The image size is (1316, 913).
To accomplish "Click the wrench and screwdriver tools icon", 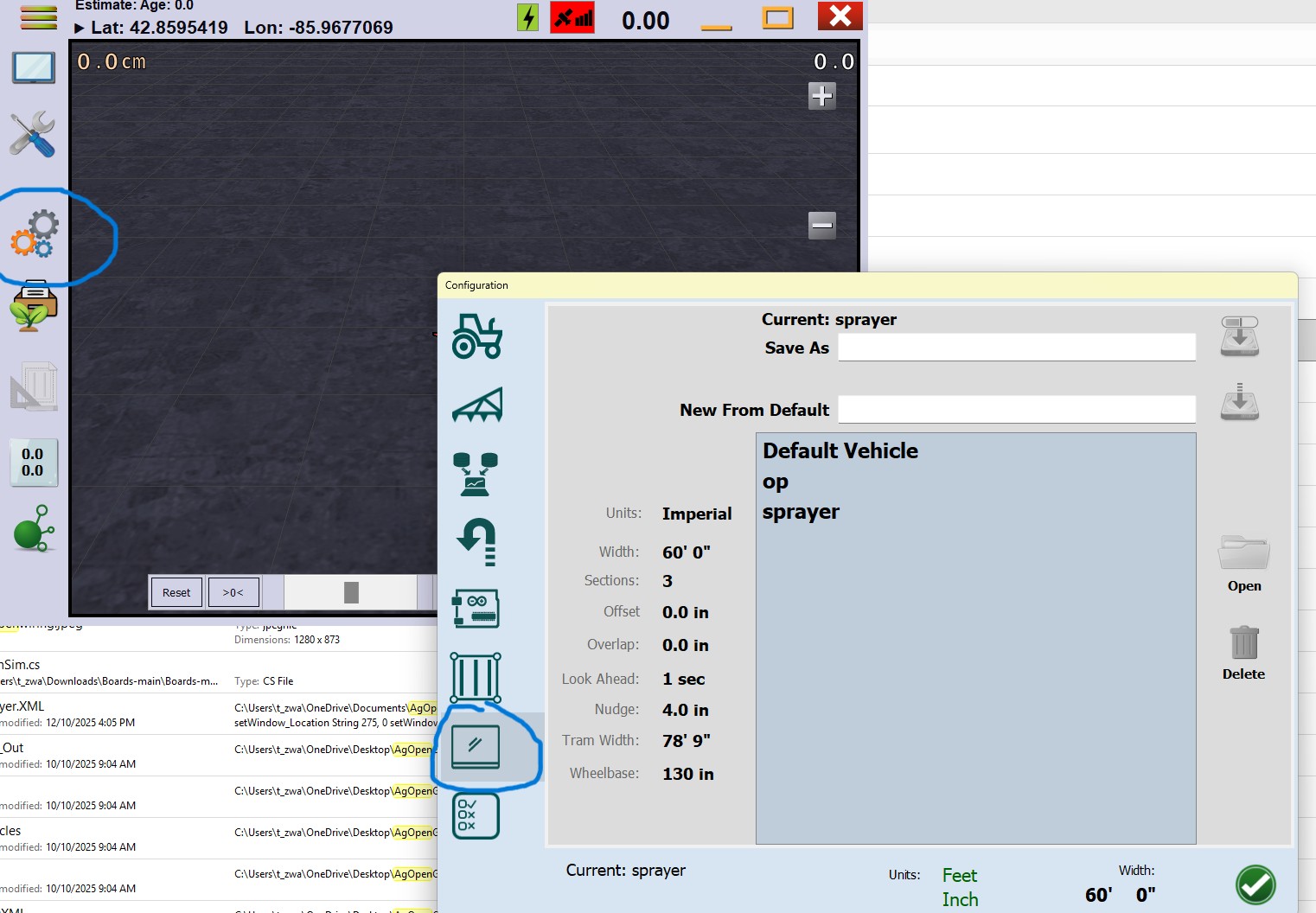I will tap(33, 134).
